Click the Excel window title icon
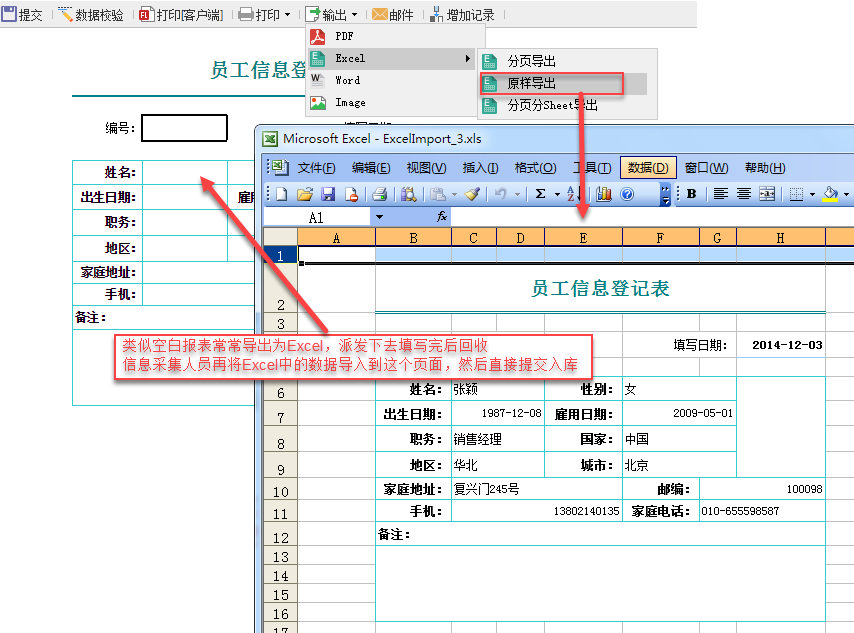The image size is (854, 633). click(x=270, y=139)
